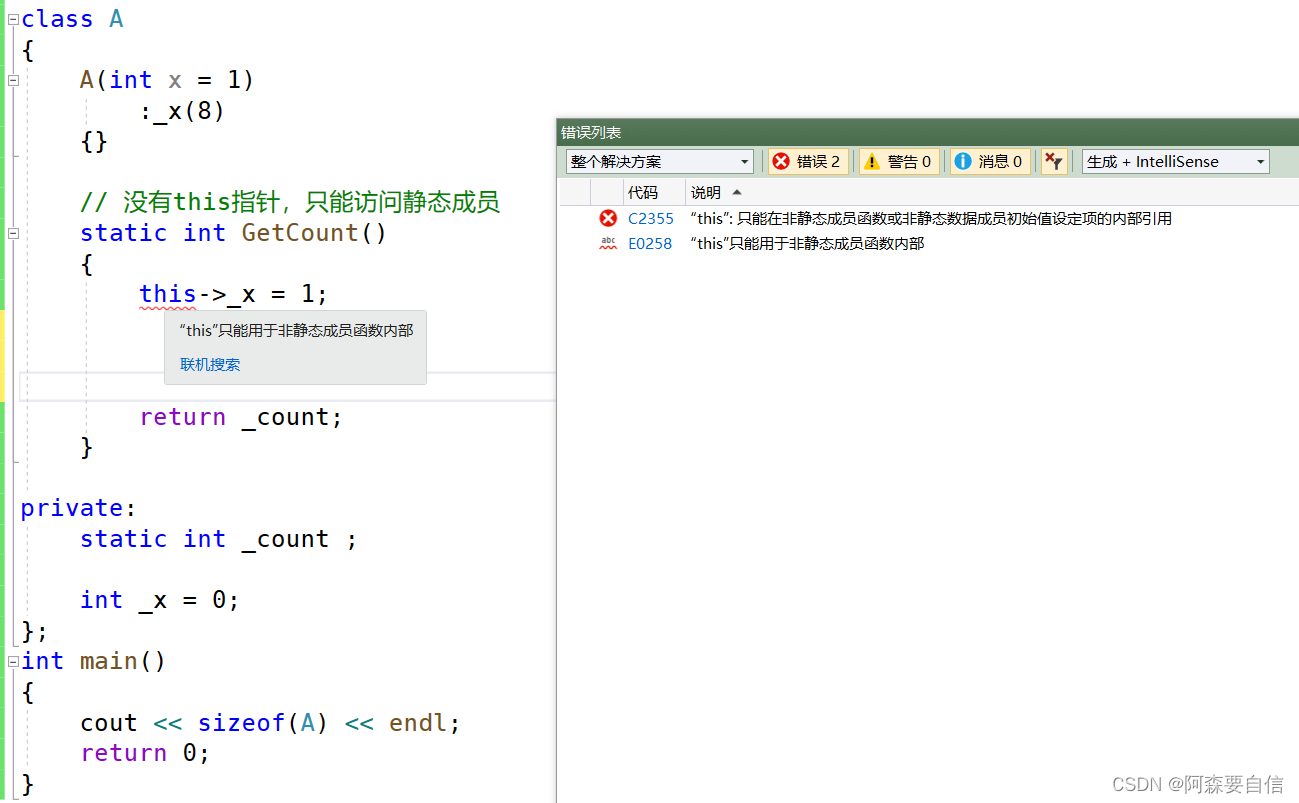Sort by the 代码 column header
1299x803 pixels.
pyautogui.click(x=643, y=192)
